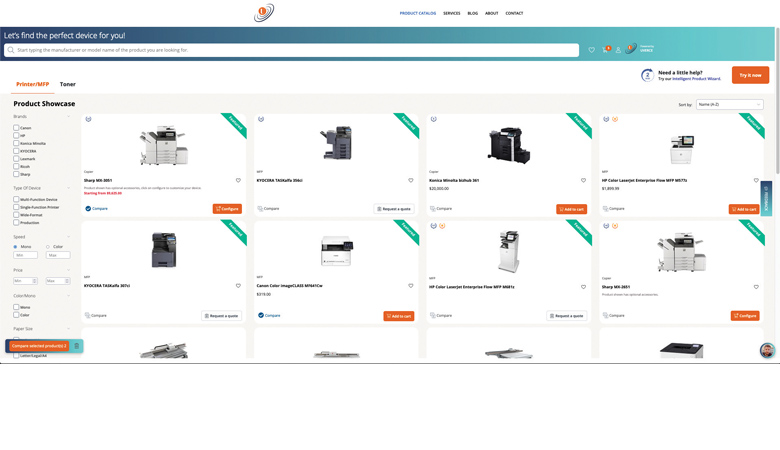Click the product search input field
This screenshot has width=780, height=450.
(x=292, y=50)
